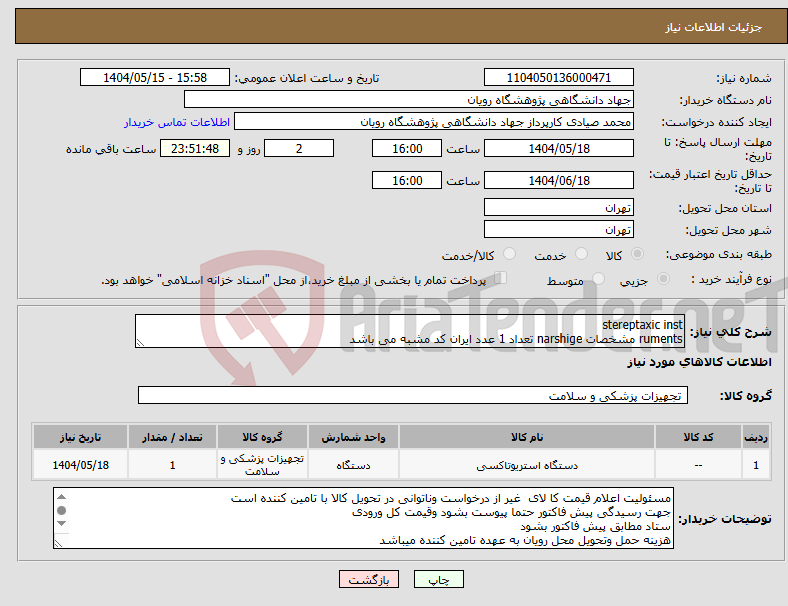Click the request creator field محمد صیادی
Screen dimensions: 788x606
click(x=434, y=122)
